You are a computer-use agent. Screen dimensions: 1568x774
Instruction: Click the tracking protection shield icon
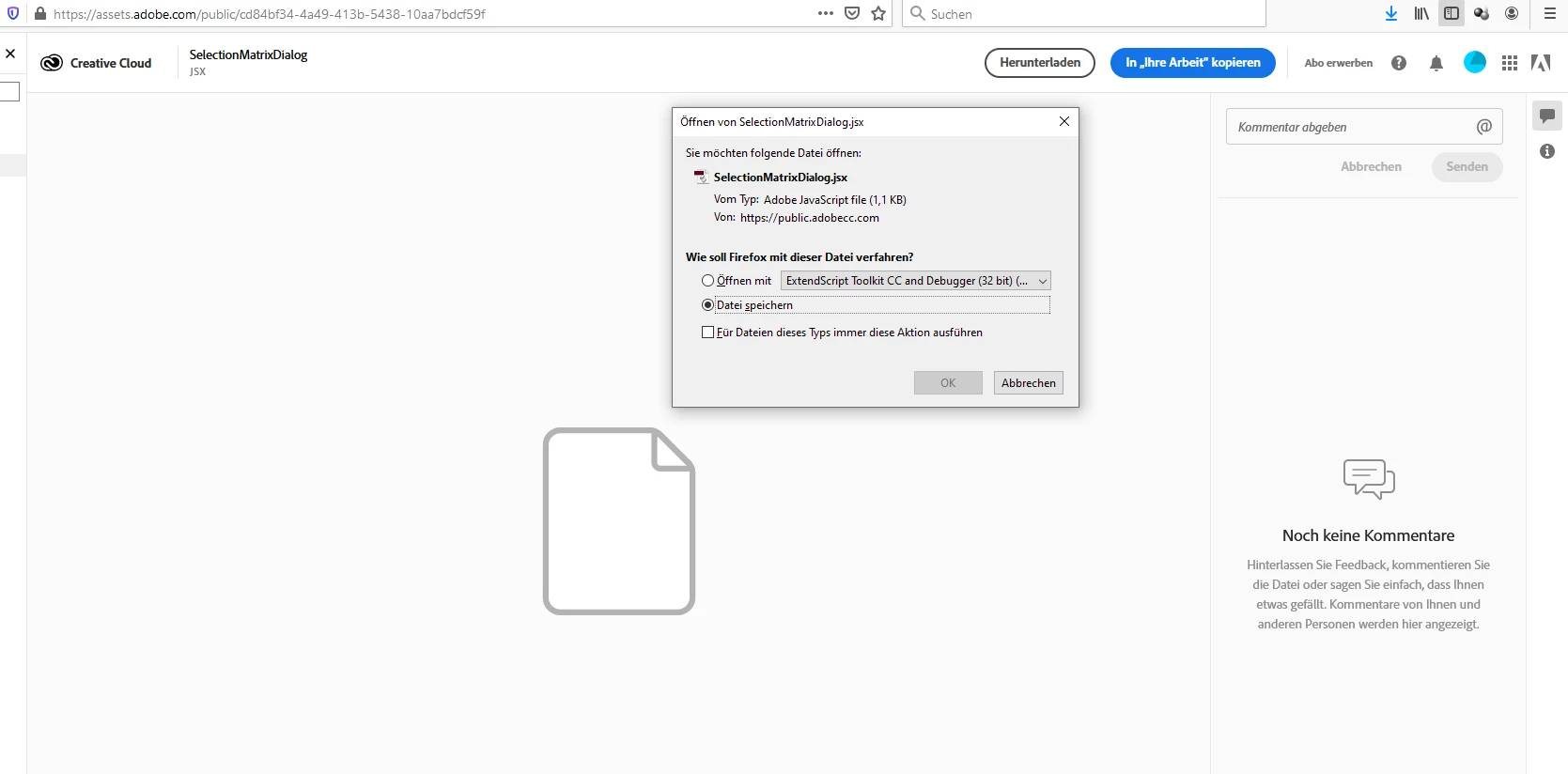13,13
